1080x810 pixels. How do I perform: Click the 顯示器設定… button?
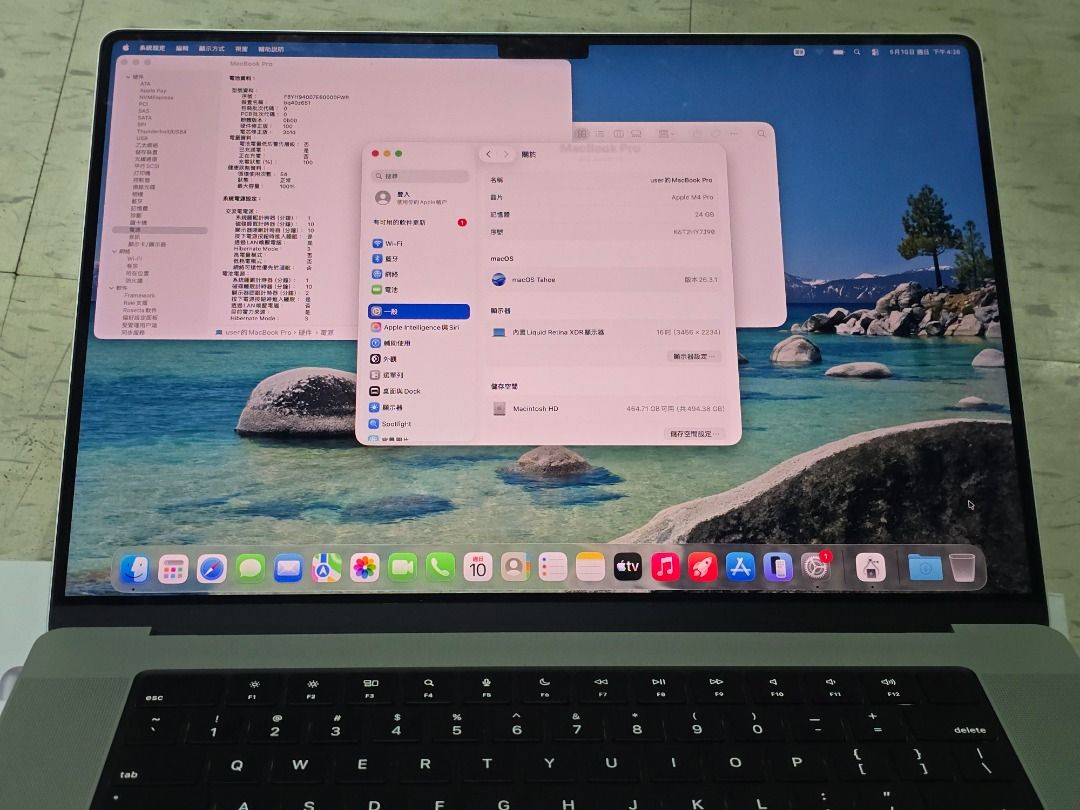[x=694, y=356]
